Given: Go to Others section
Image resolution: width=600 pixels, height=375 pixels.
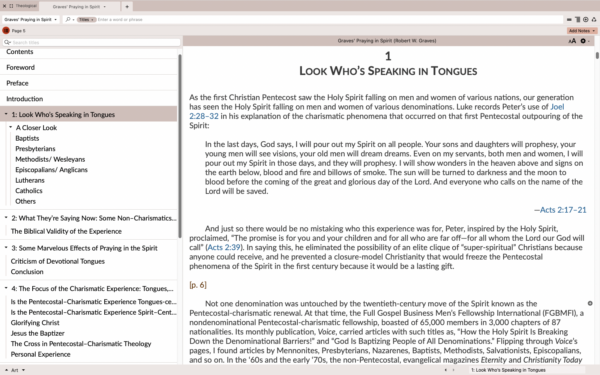Looking at the screenshot, I should (25, 201).
